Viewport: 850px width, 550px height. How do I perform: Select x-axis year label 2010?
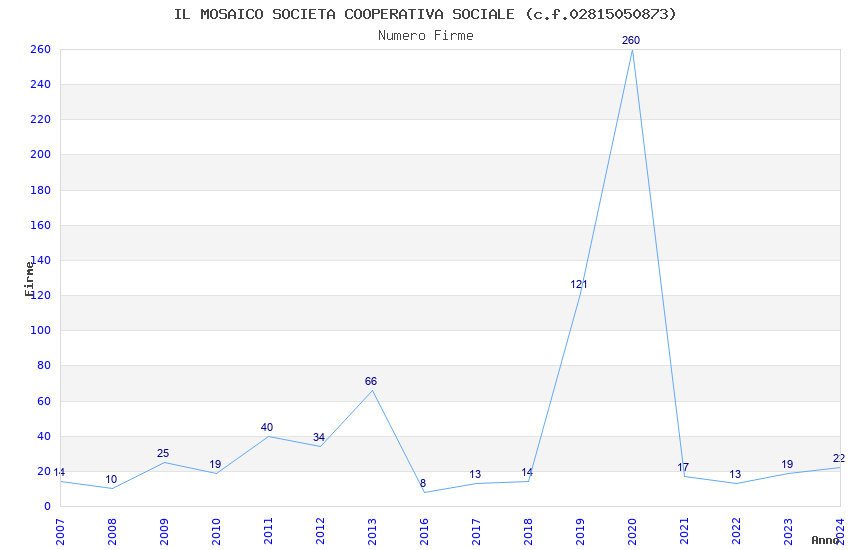[x=216, y=532]
